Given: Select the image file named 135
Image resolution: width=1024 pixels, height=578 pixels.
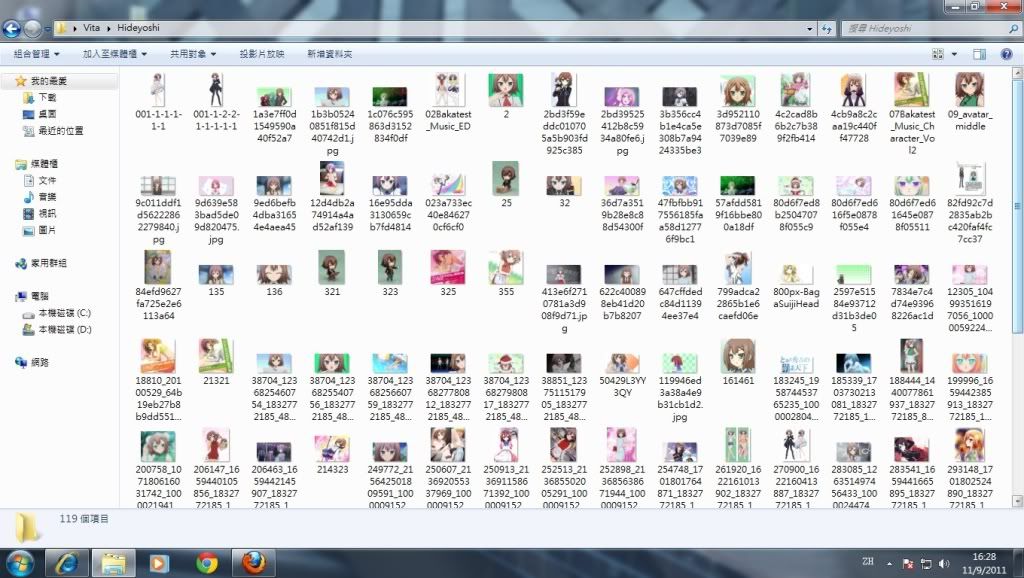Looking at the screenshot, I should pyautogui.click(x=216, y=280).
